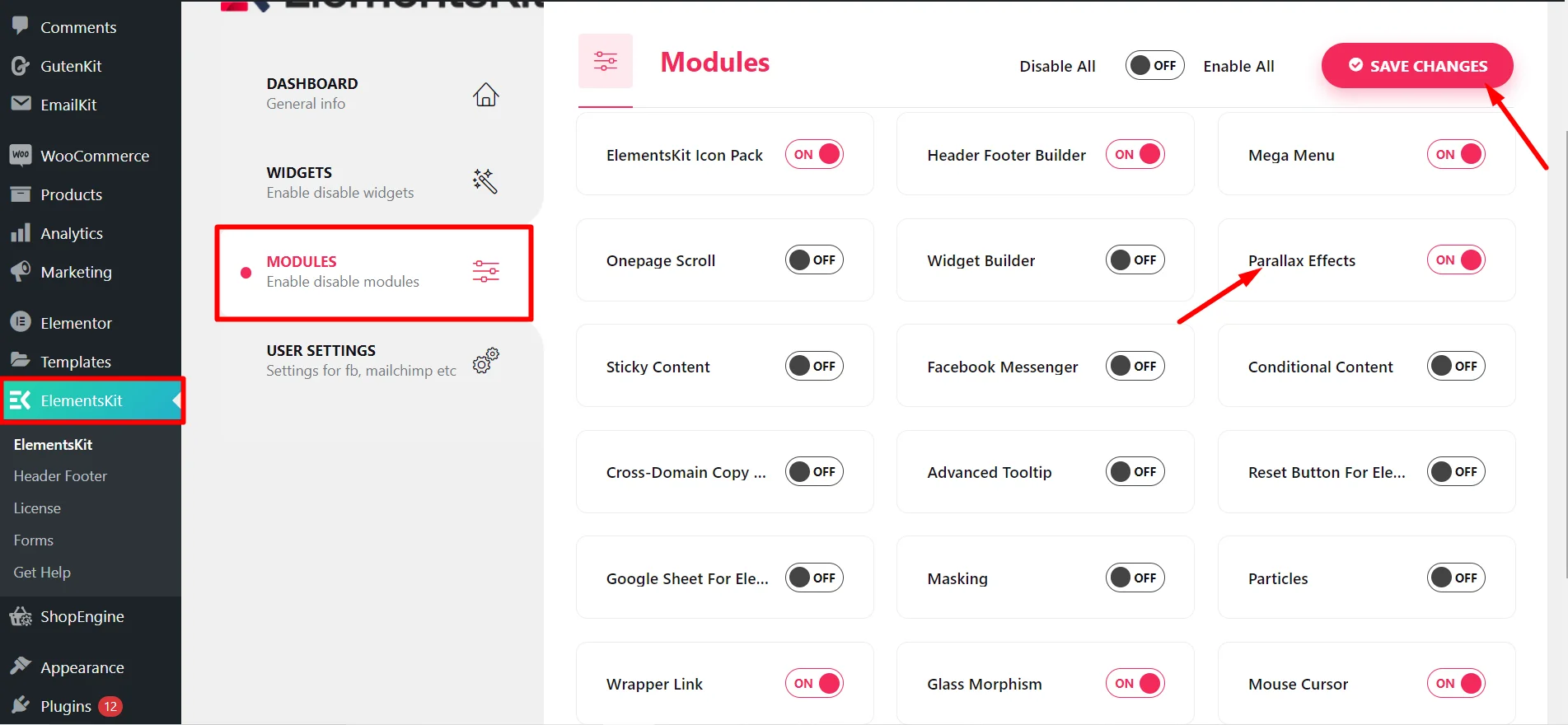
Task: Click the WooCommerce icon in admin menu
Action: coord(21,155)
